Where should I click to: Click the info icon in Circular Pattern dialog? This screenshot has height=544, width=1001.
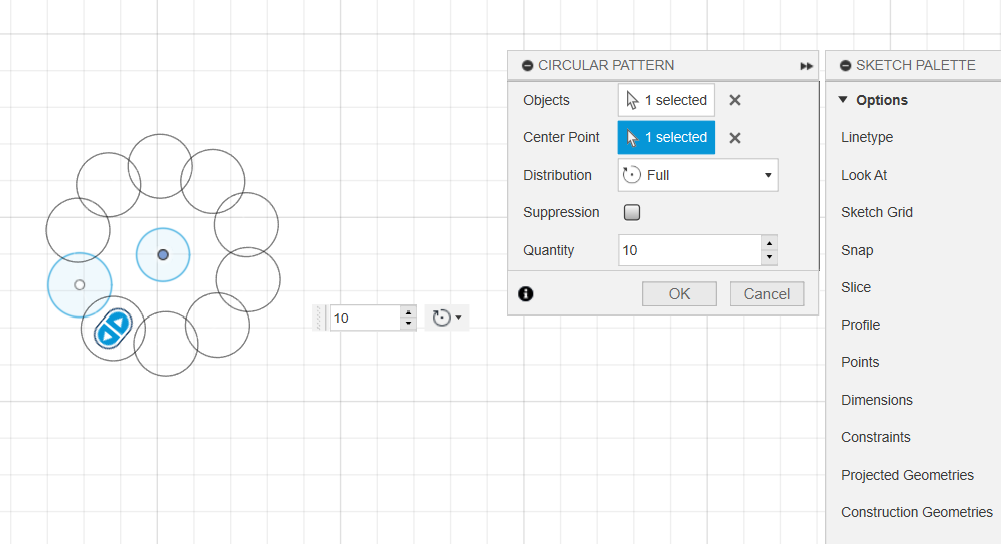525,294
